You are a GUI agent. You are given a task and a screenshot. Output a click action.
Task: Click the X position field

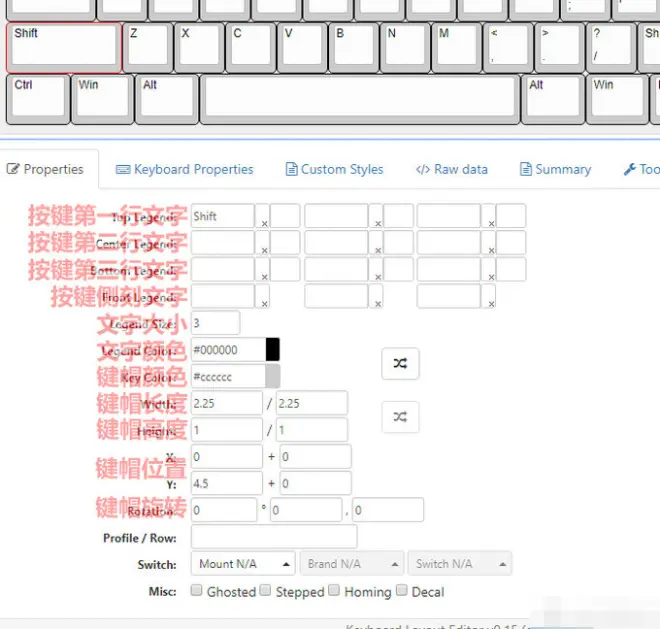click(227, 456)
